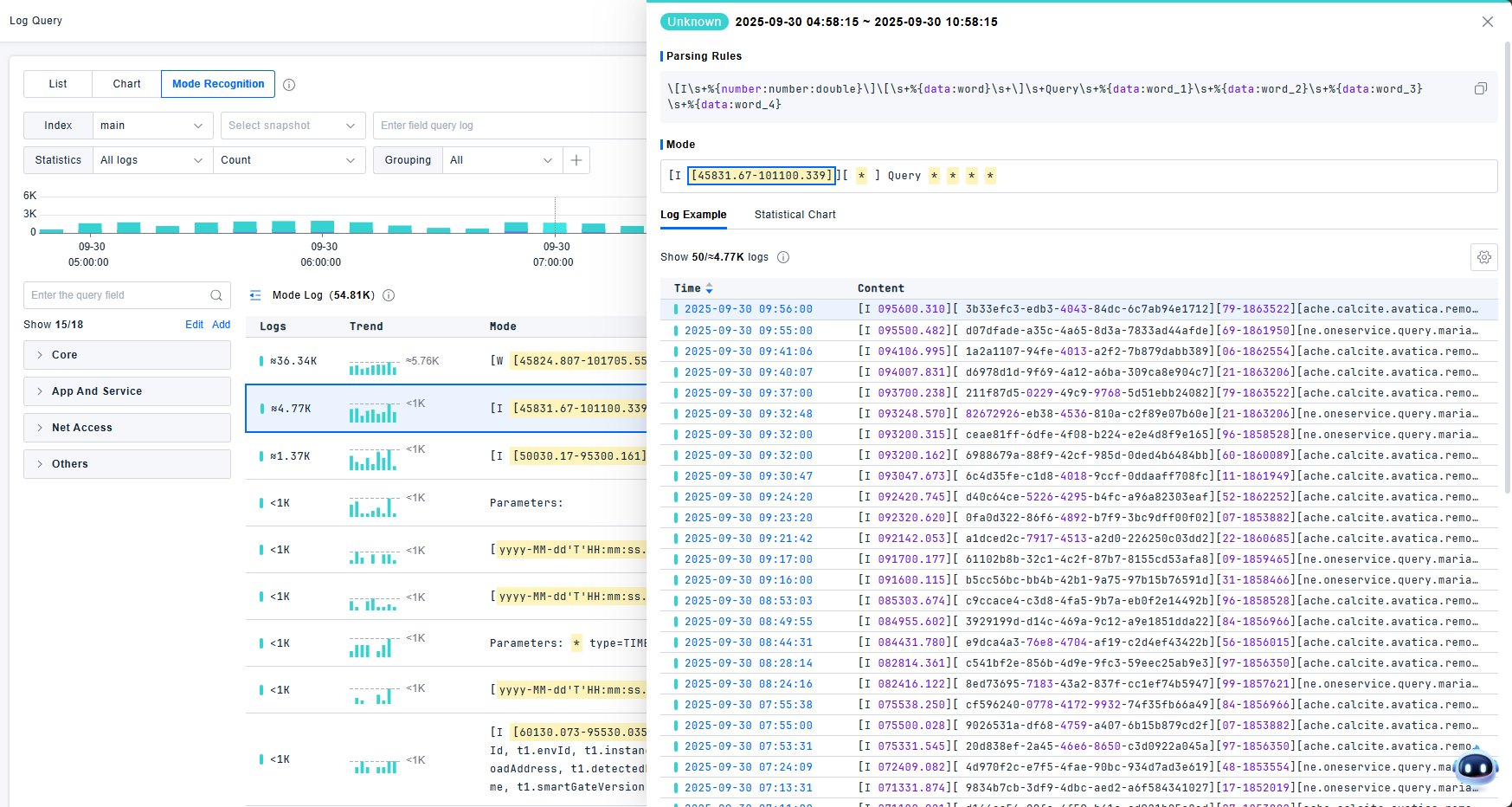Click info icon beside Mode Log count
Screen dimensions: 1512x807
(x=389, y=295)
